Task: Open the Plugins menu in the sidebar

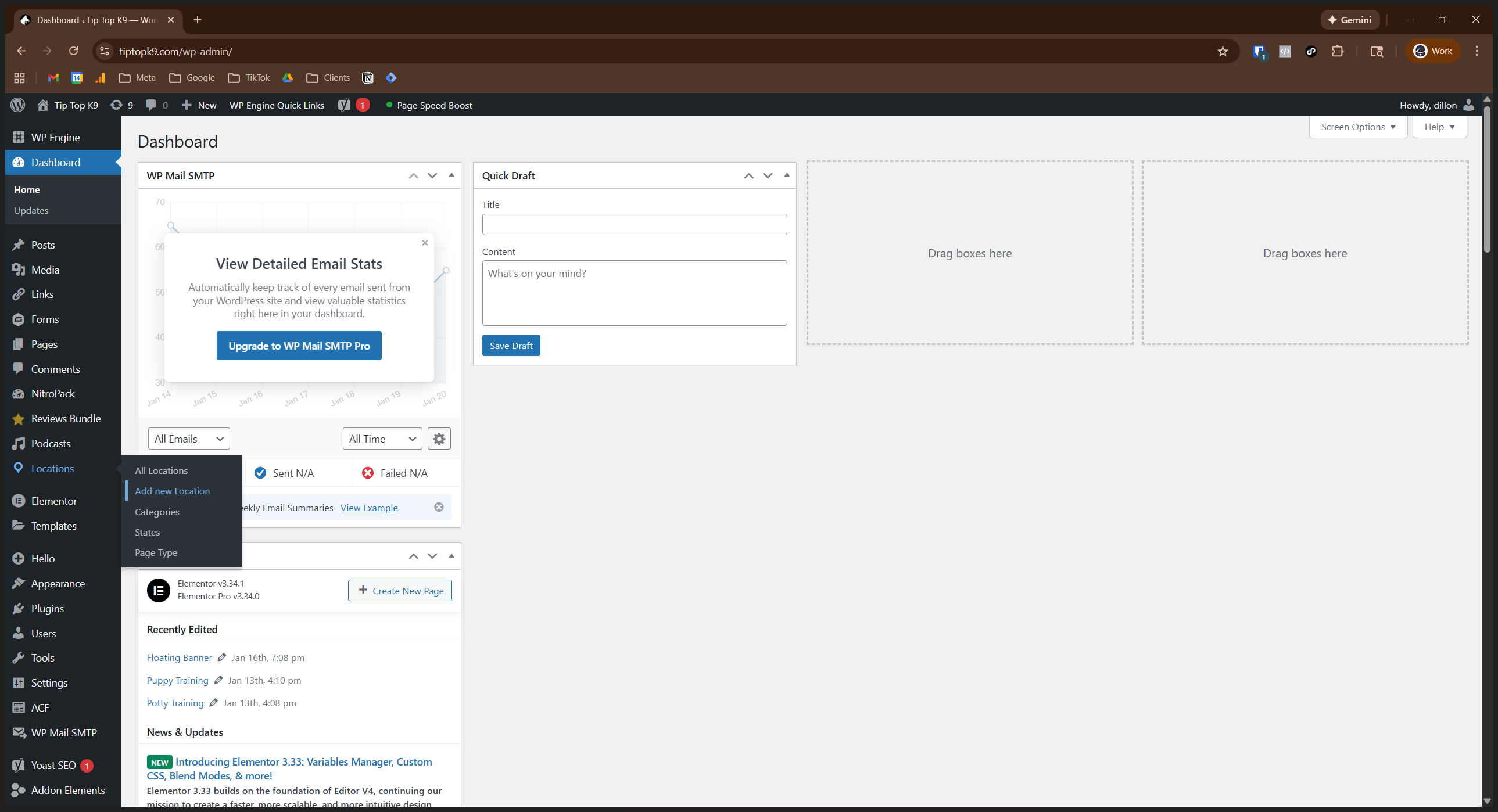Action: point(48,609)
